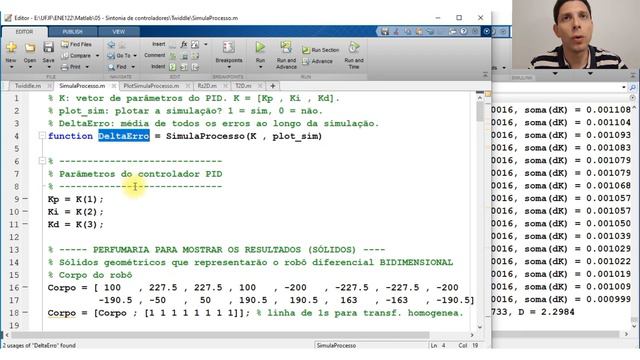Switch to the PUBLISH ribbon tab

(x=73, y=32)
